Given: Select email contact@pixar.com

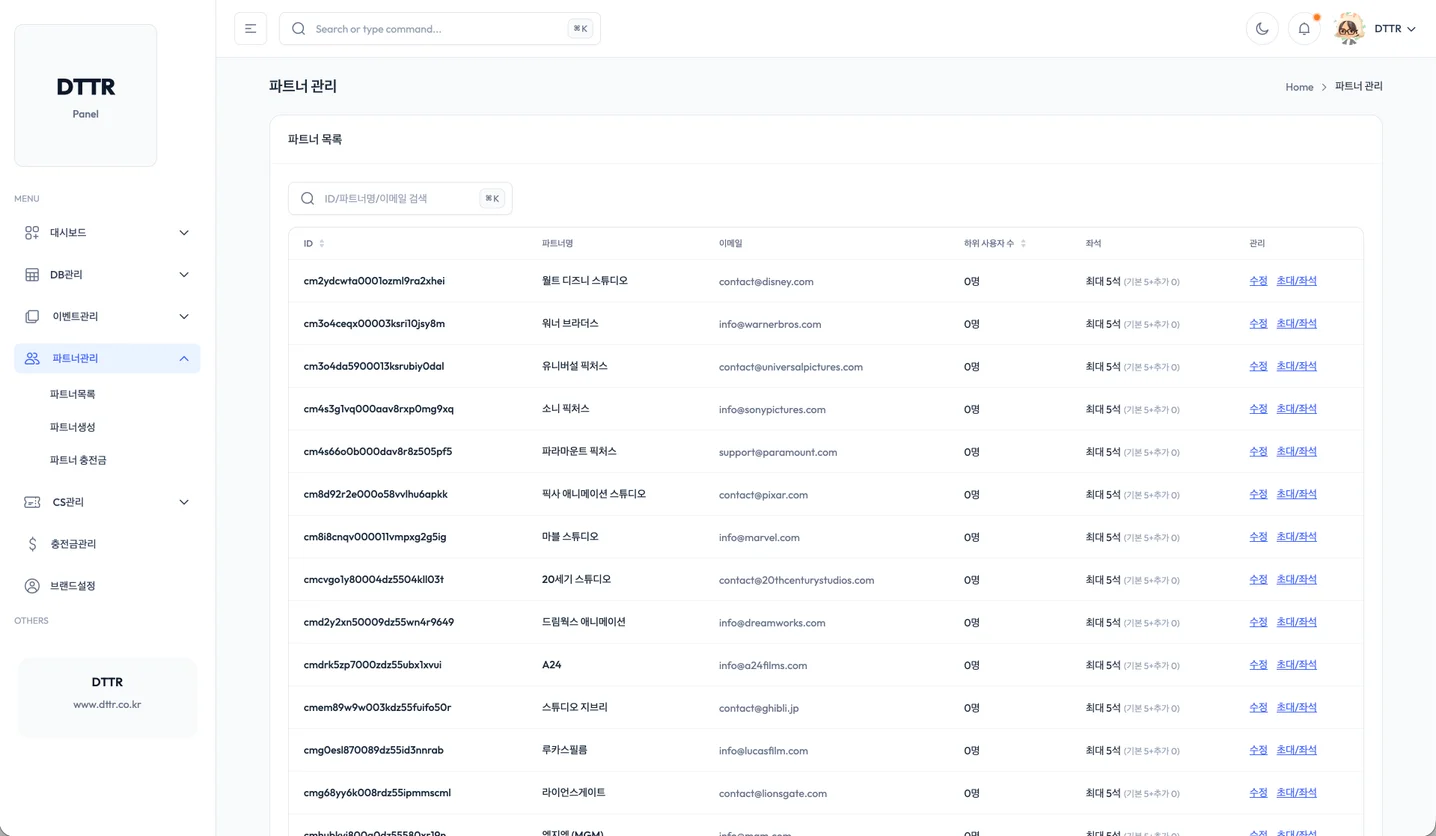Looking at the screenshot, I should coord(763,495).
